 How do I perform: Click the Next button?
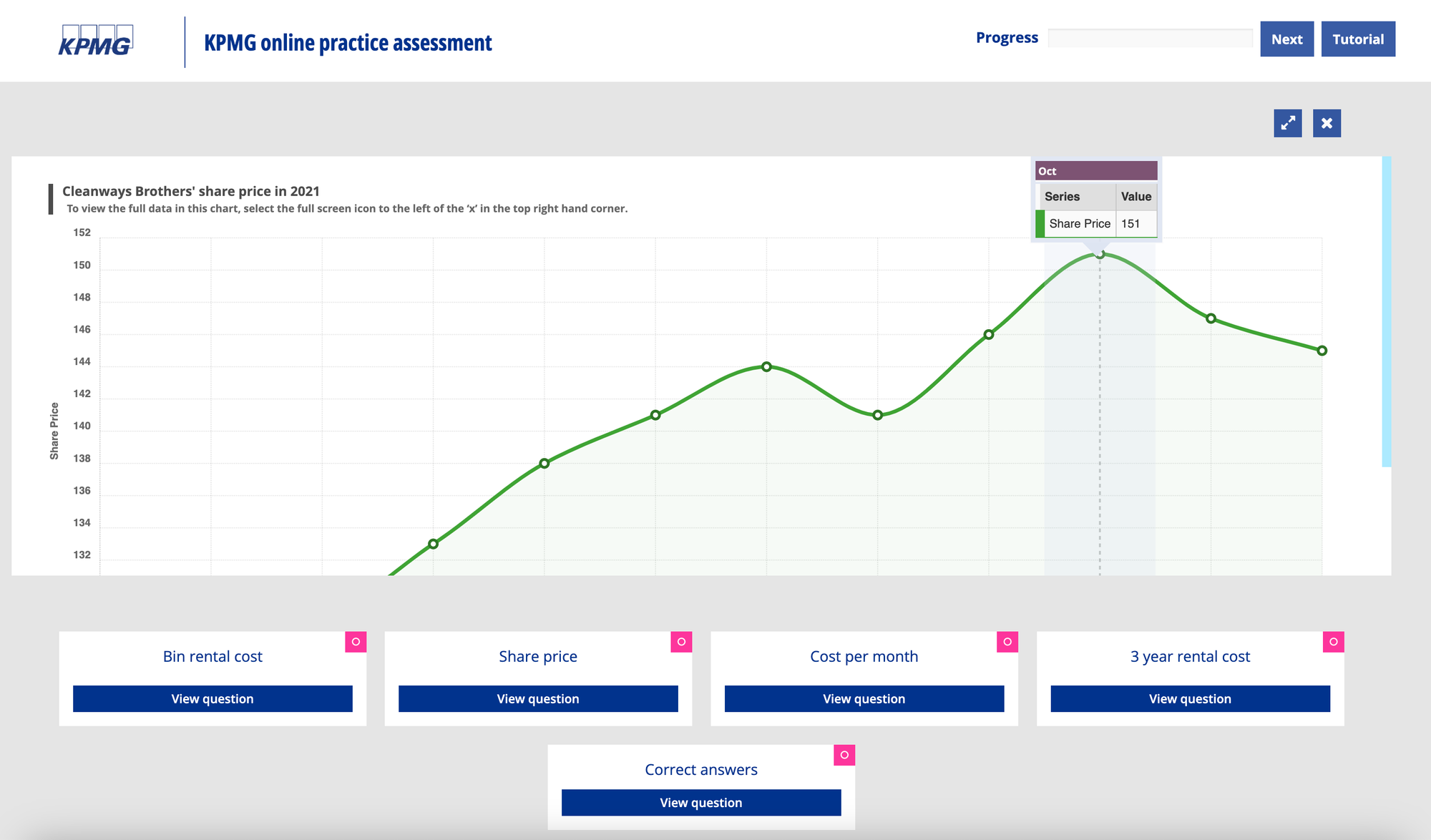1286,39
